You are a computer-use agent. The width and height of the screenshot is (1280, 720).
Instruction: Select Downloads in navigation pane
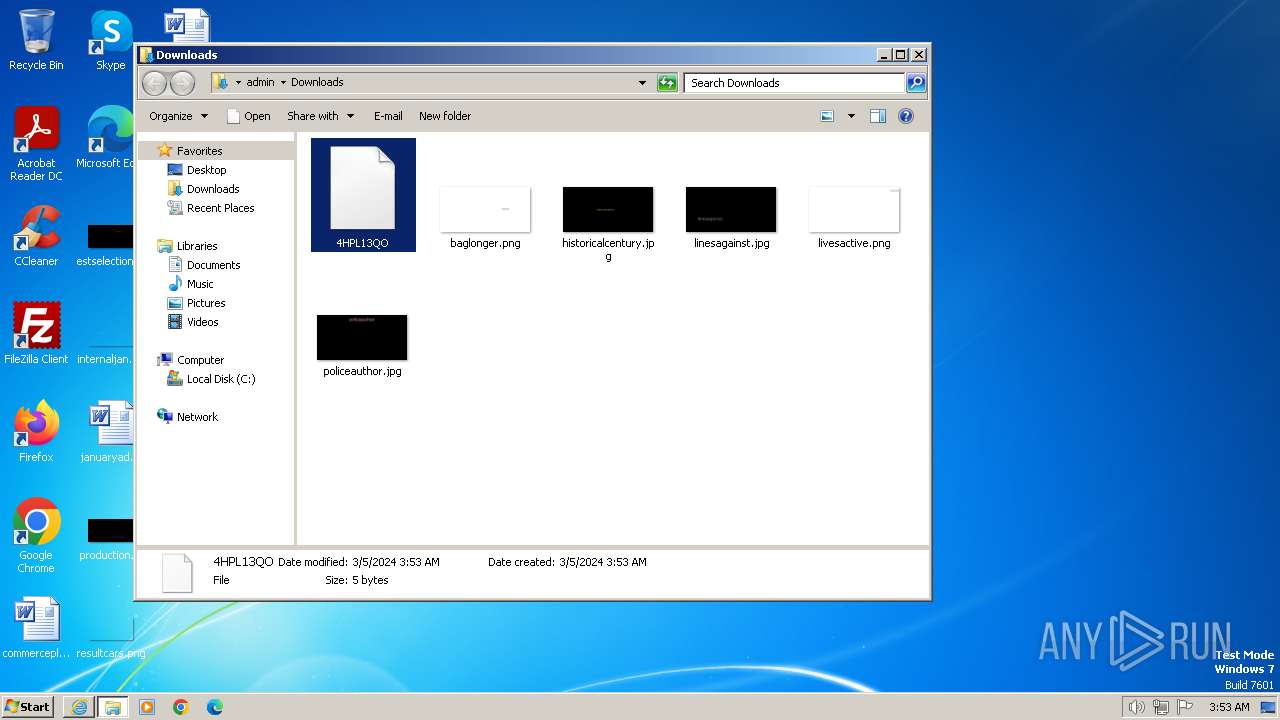pyautogui.click(x=213, y=189)
